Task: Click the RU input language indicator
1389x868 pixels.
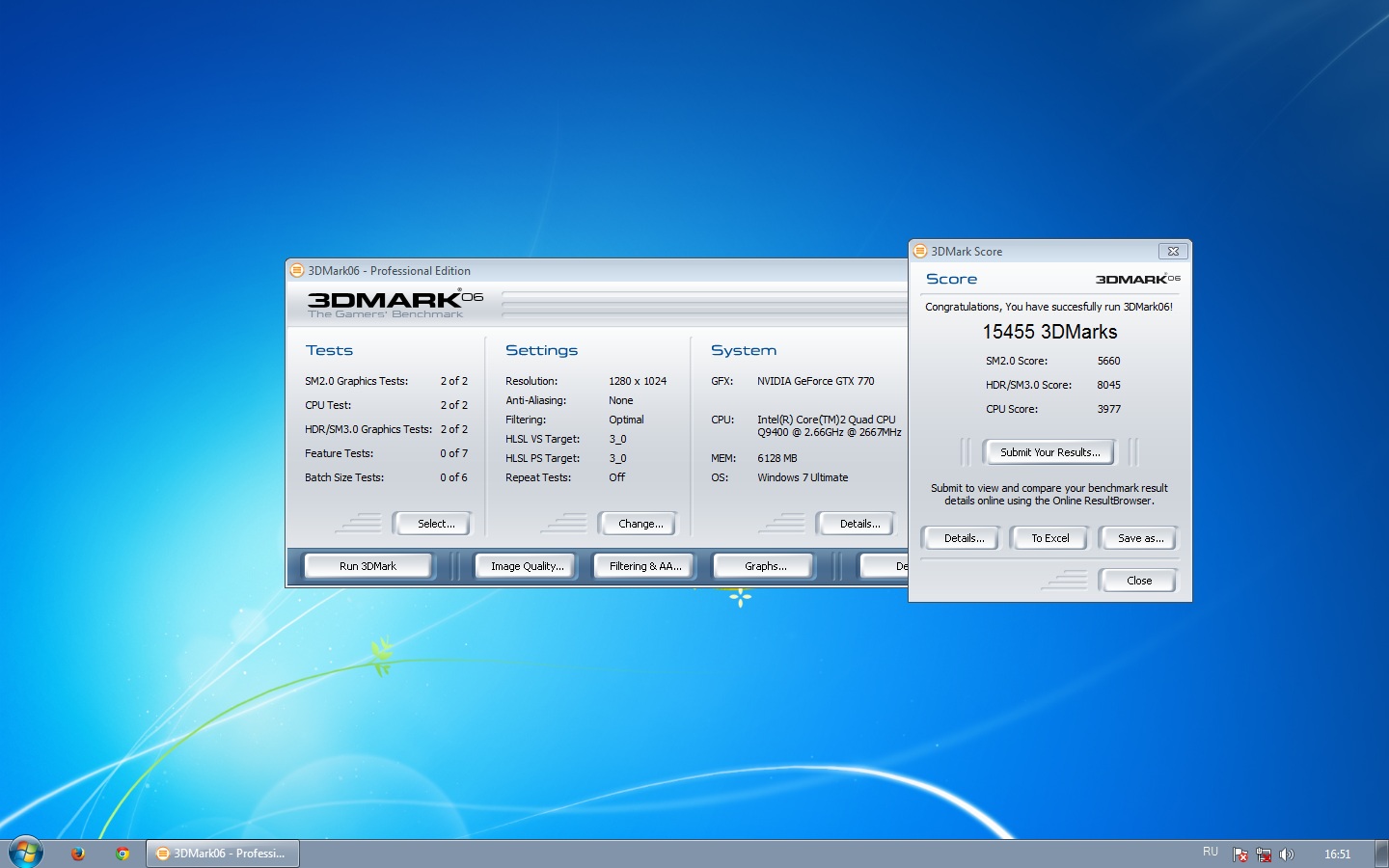Action: (1211, 853)
